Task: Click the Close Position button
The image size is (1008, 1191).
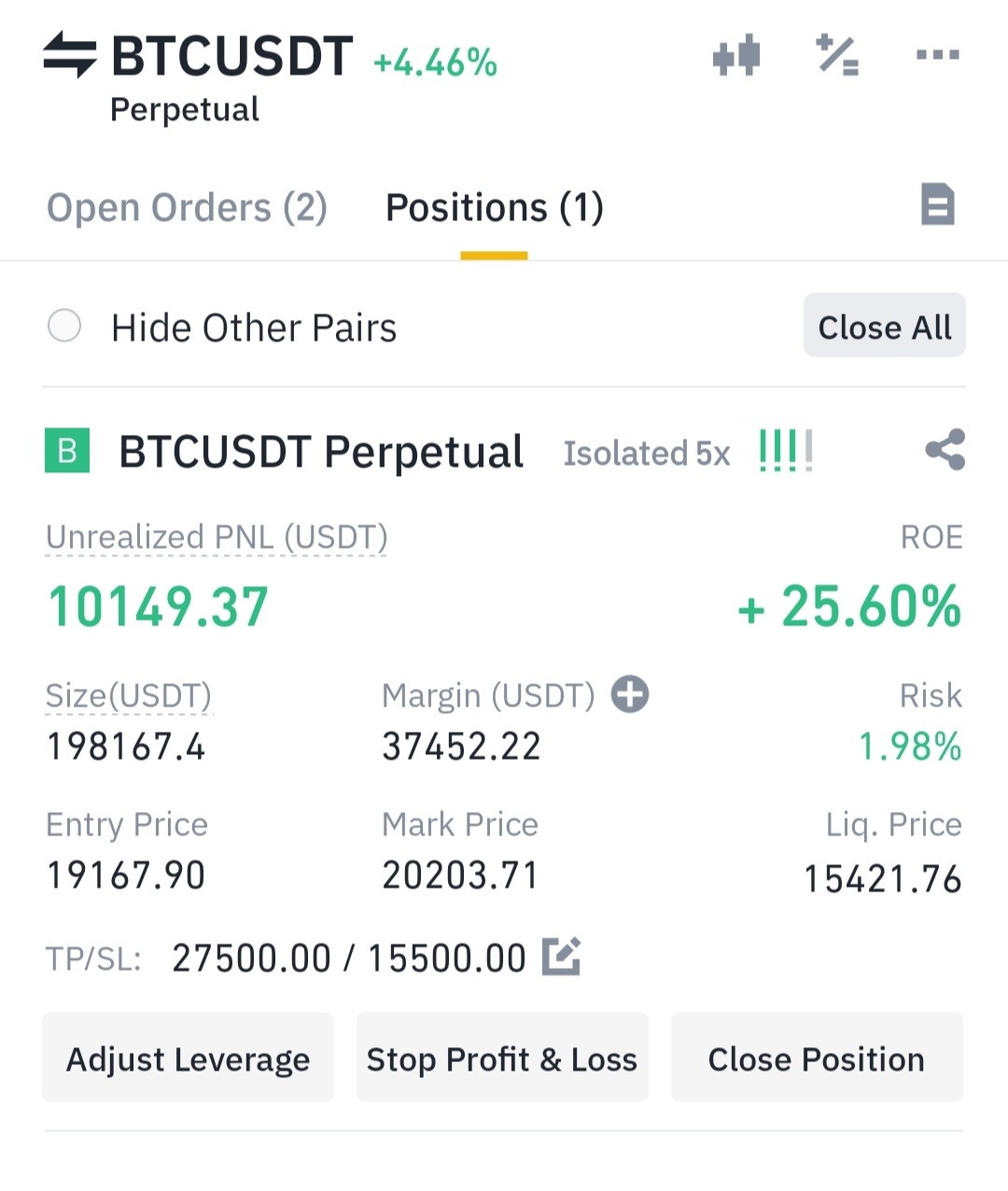Action: click(x=817, y=1058)
